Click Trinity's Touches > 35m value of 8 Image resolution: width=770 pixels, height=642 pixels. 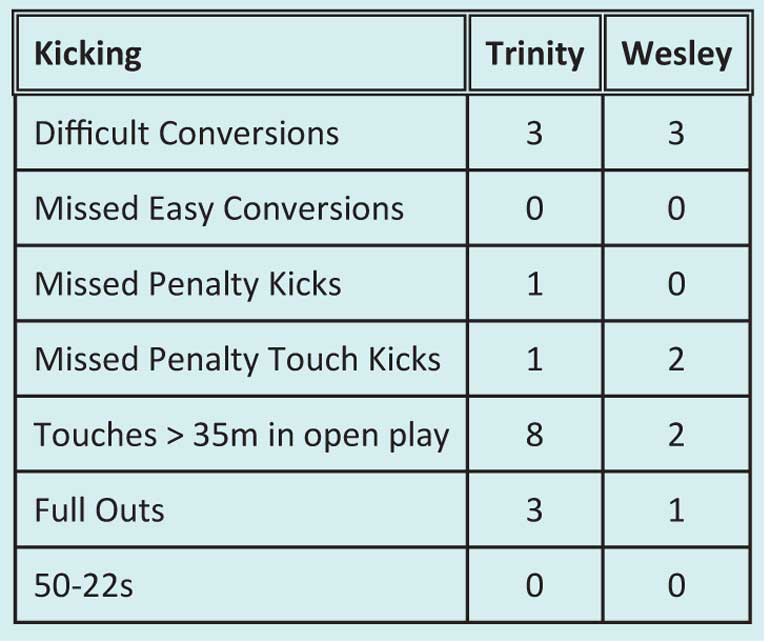[534, 435]
